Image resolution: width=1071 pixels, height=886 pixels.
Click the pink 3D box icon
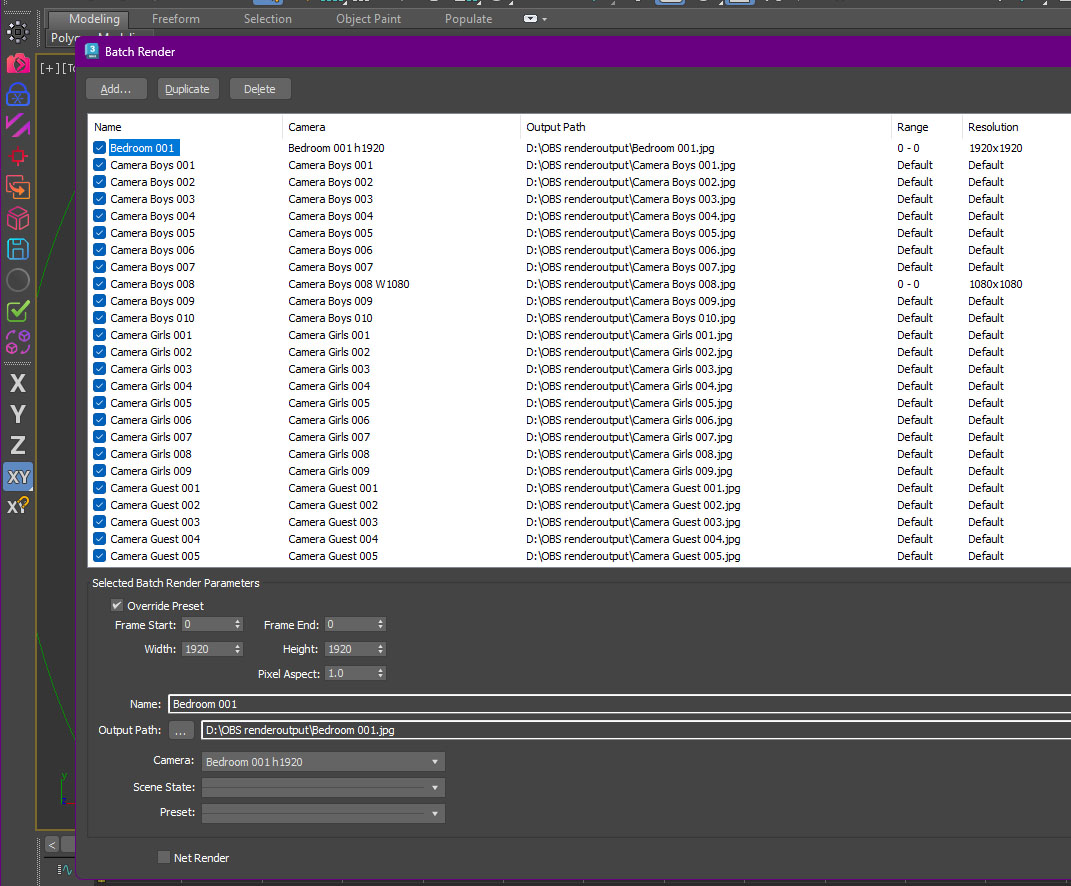point(18,218)
